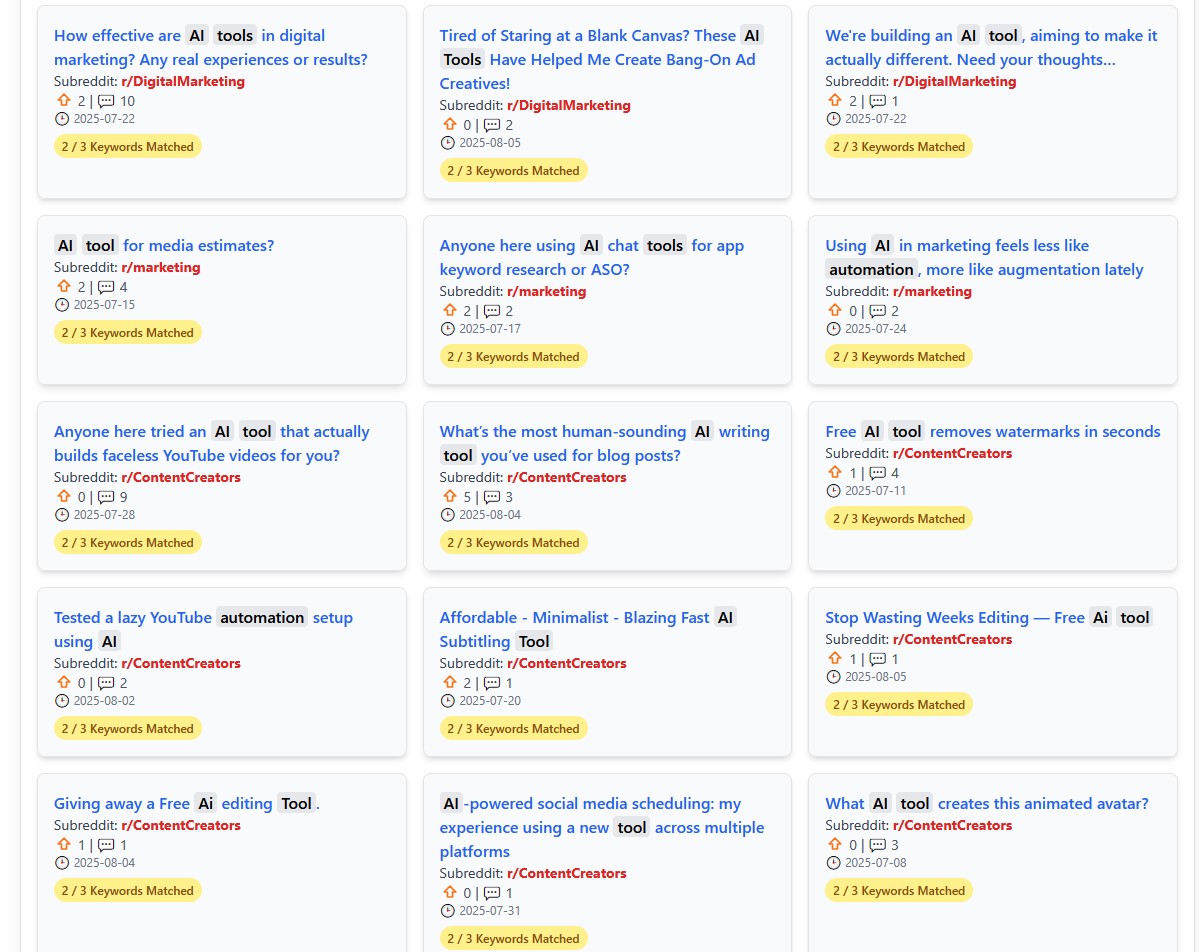Click comment bubble on the AI Subtitling Tool card
The height and width of the screenshot is (952, 1199).
(x=492, y=683)
